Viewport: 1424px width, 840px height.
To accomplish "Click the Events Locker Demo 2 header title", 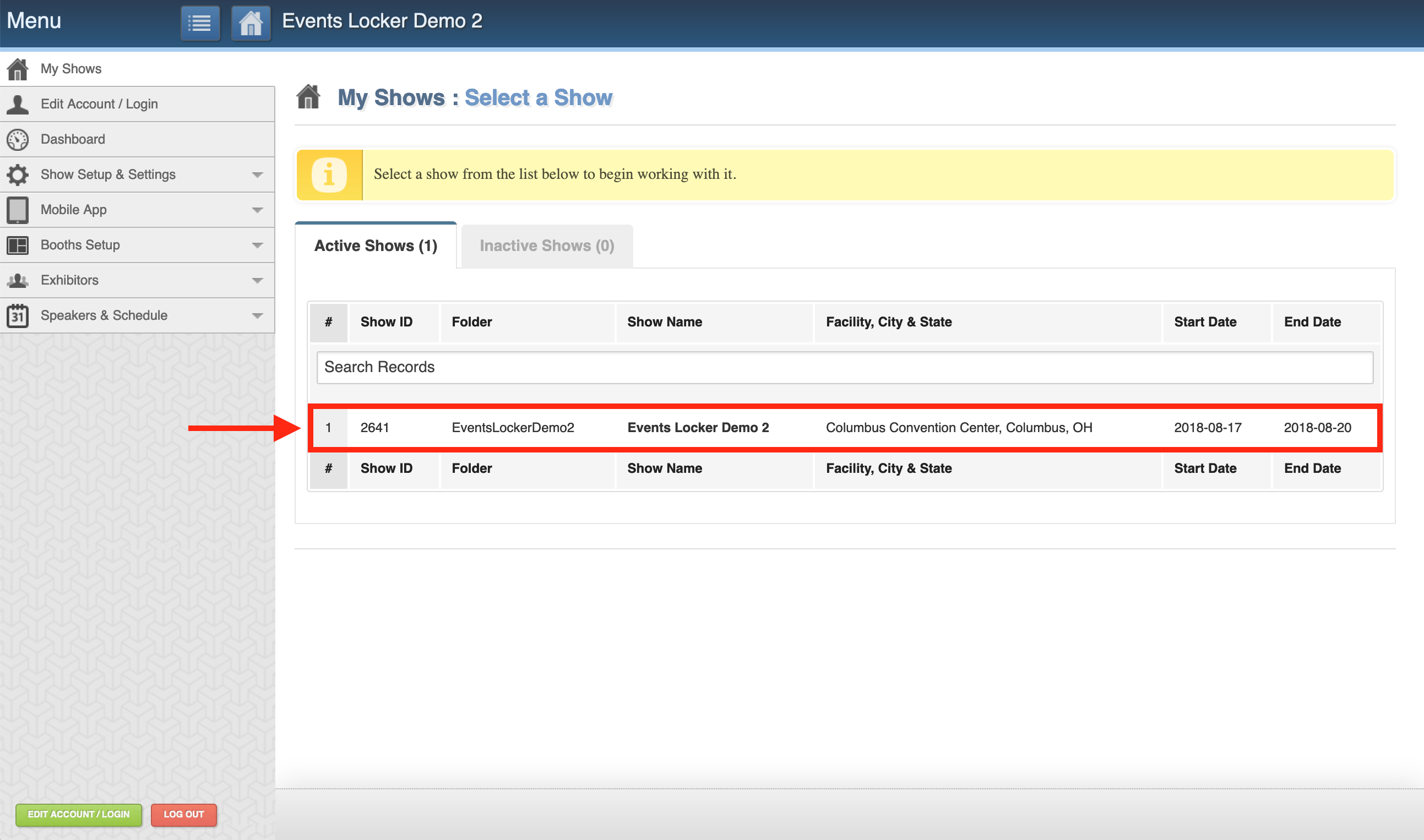I will click(x=382, y=21).
